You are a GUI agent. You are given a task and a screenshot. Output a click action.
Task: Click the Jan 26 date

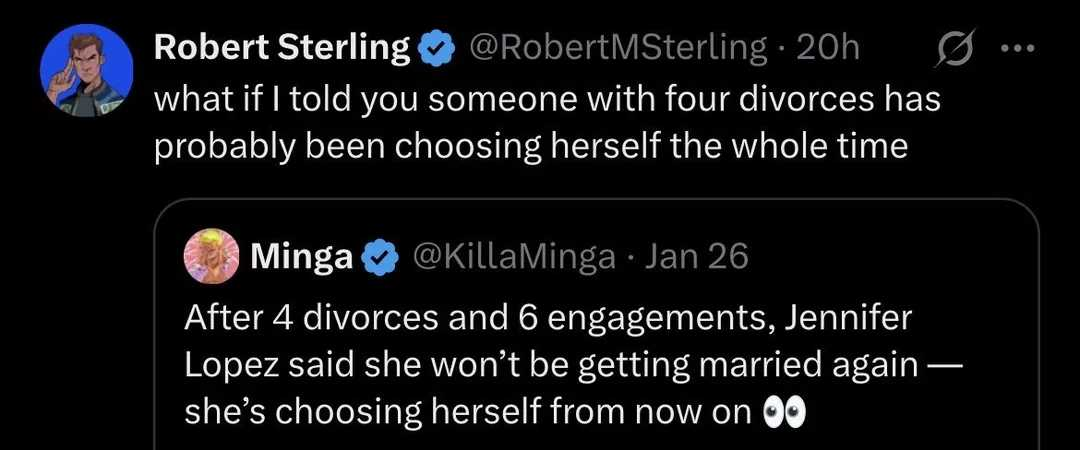(x=697, y=257)
